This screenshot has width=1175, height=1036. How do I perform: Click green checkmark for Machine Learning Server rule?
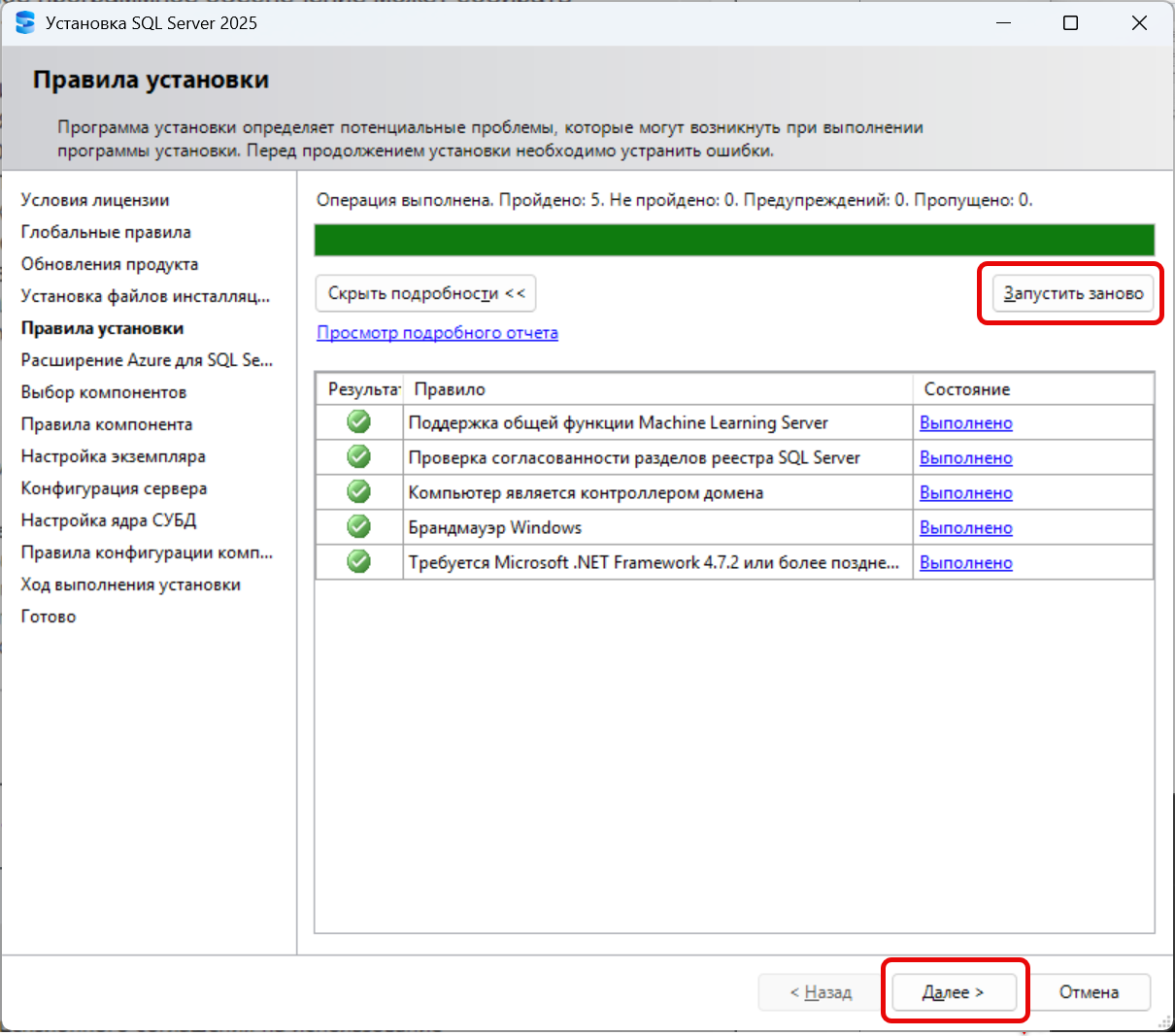pos(359,422)
